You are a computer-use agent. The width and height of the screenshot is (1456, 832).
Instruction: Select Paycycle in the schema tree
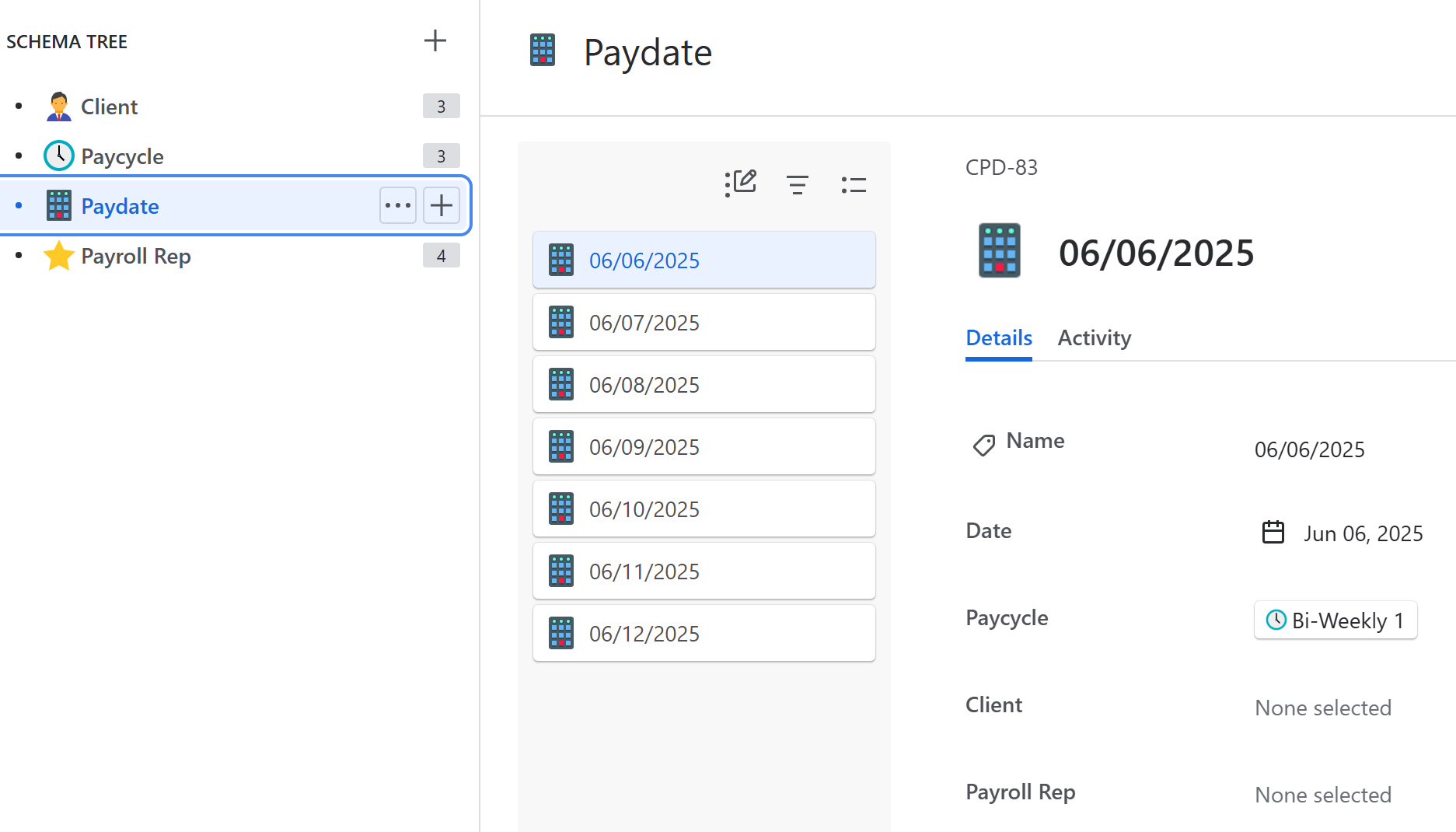point(122,156)
